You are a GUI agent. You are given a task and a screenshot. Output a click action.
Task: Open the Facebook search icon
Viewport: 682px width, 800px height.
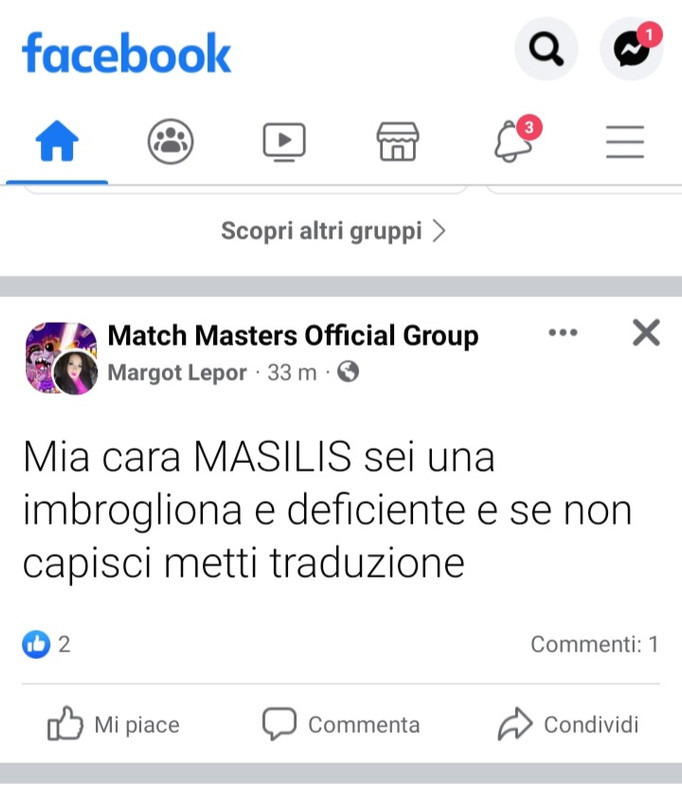(x=546, y=49)
